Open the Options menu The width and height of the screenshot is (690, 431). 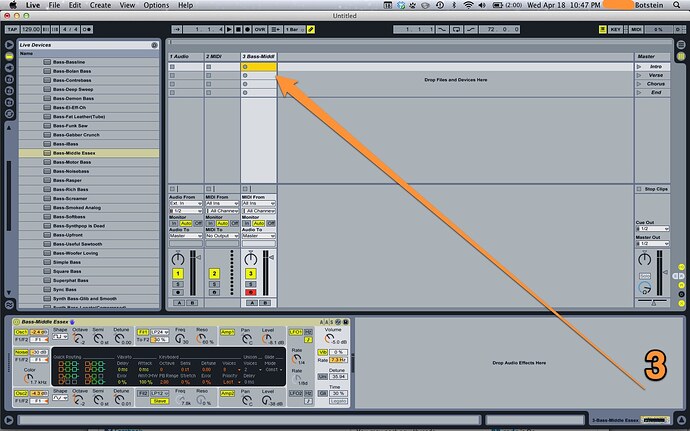point(156,5)
